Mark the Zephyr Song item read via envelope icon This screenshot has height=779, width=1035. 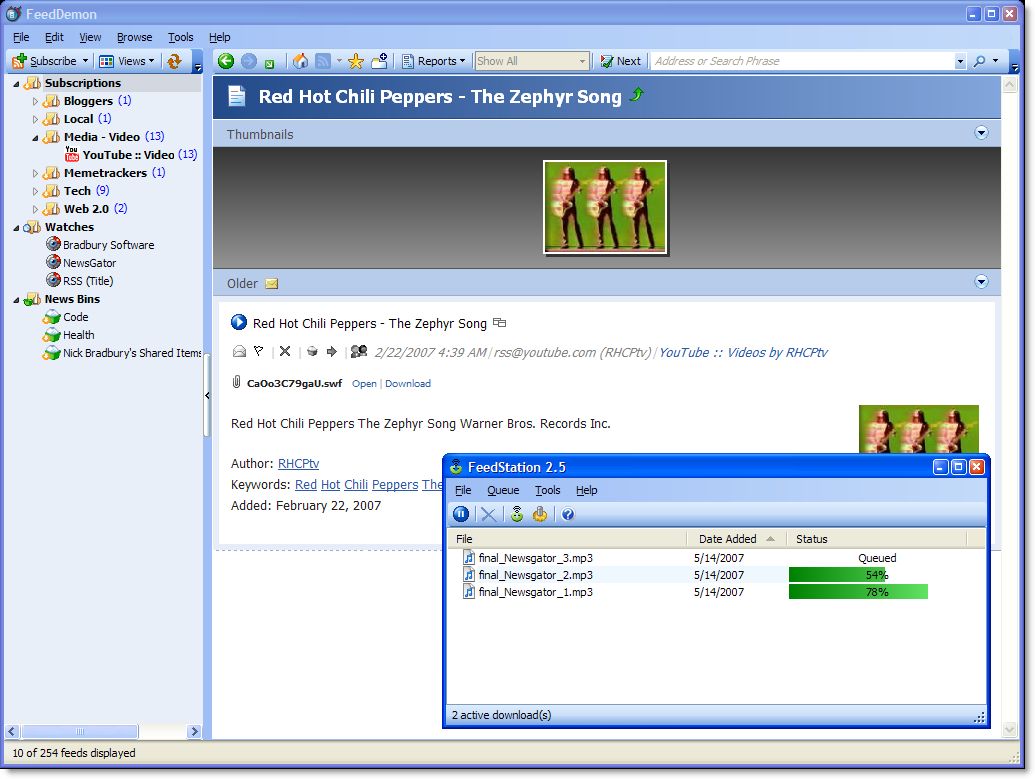[239, 352]
